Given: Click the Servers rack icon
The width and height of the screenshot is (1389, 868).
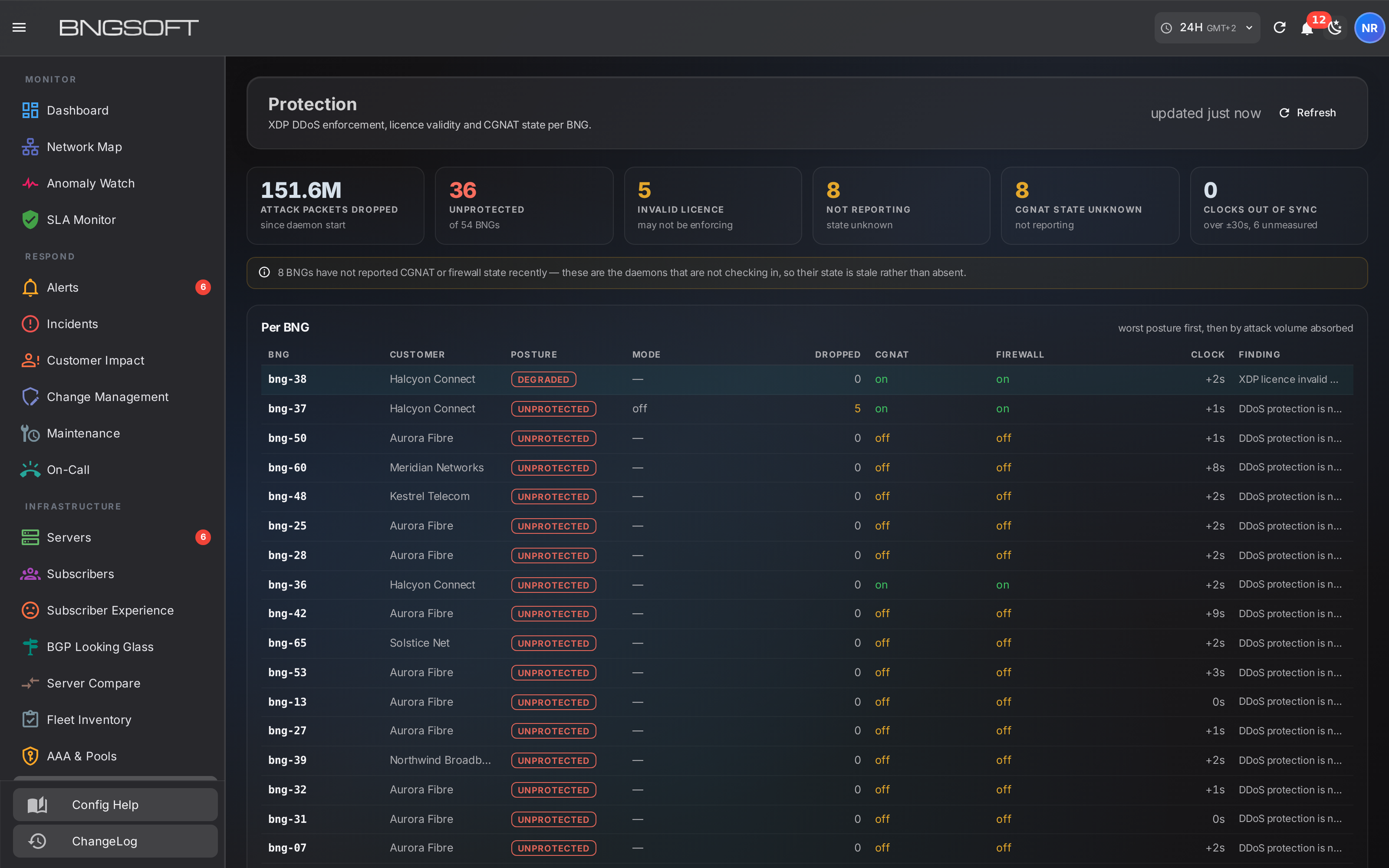Looking at the screenshot, I should point(30,537).
